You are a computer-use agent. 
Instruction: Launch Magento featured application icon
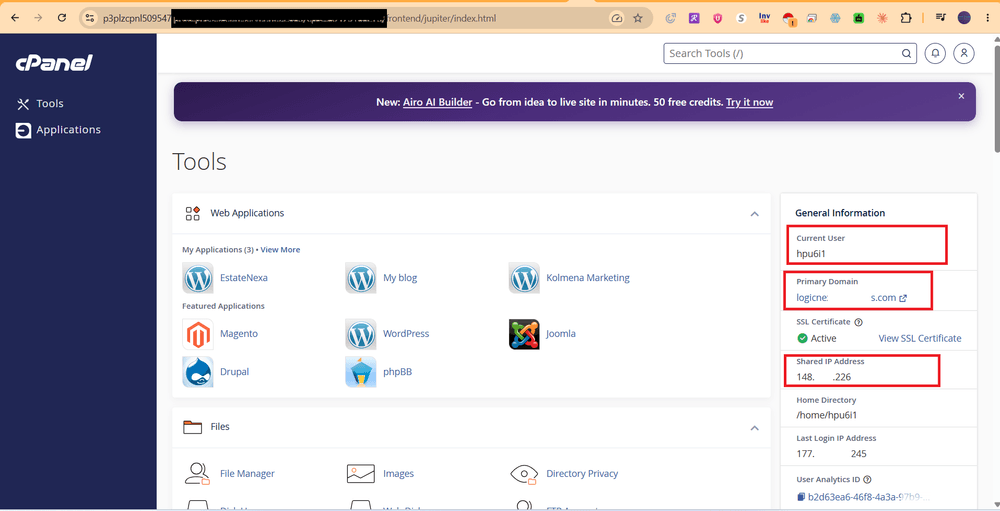coord(198,334)
